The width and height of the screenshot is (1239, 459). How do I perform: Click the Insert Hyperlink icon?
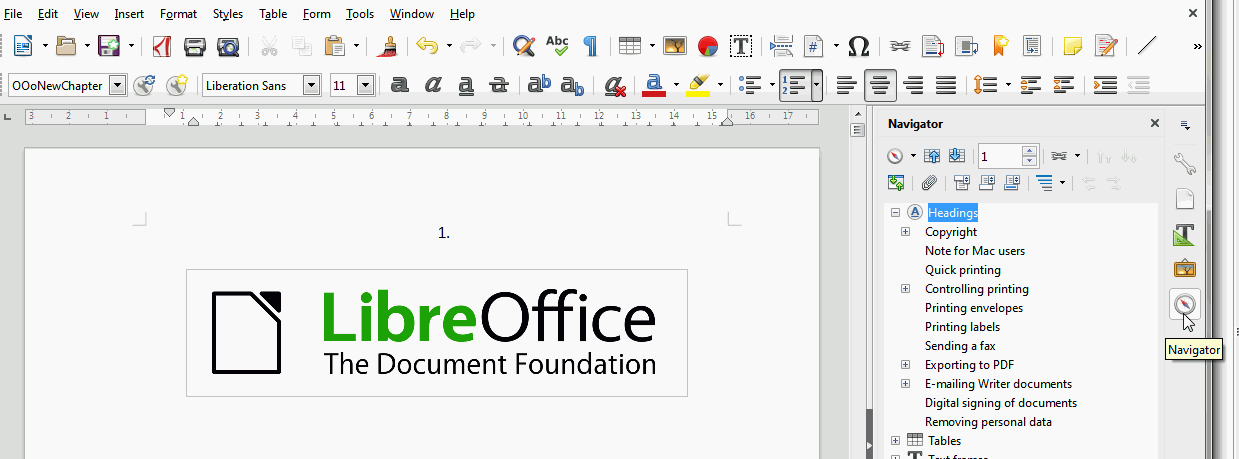[x=900, y=46]
